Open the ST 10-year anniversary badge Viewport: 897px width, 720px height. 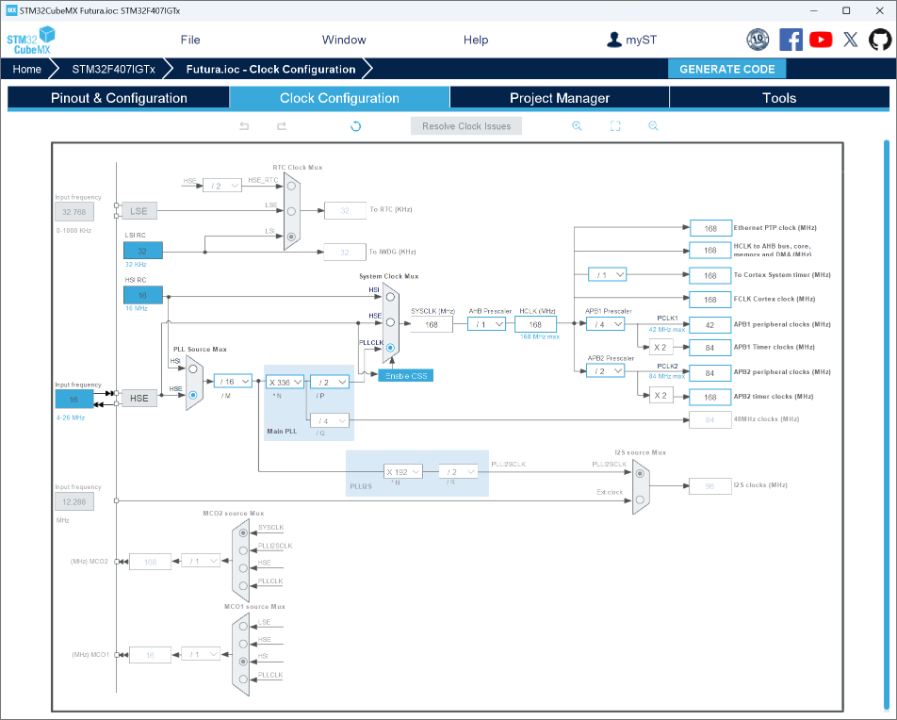(758, 39)
